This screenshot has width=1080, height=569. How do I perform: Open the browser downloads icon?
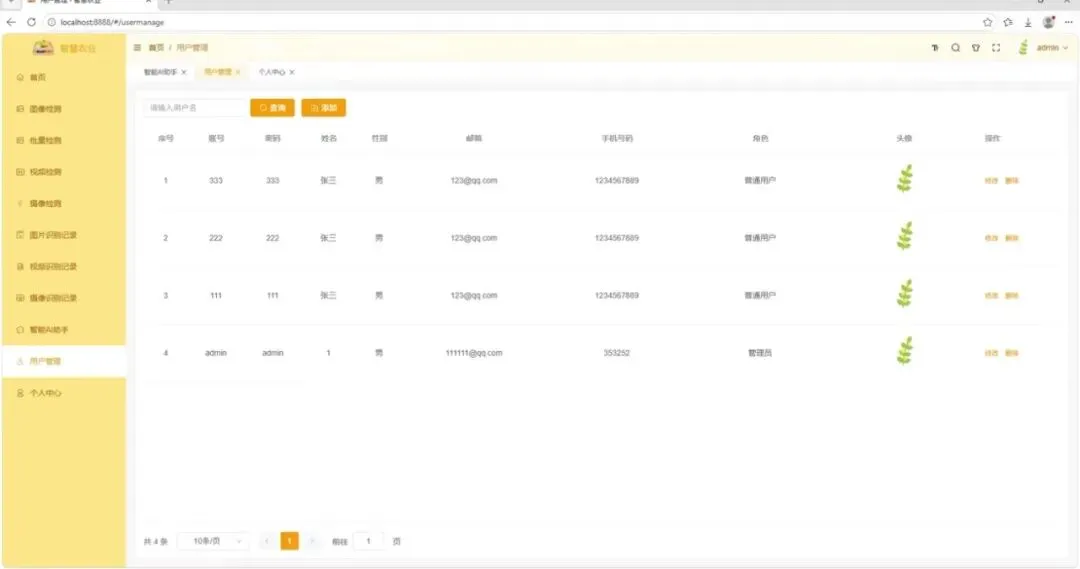pyautogui.click(x=1028, y=22)
